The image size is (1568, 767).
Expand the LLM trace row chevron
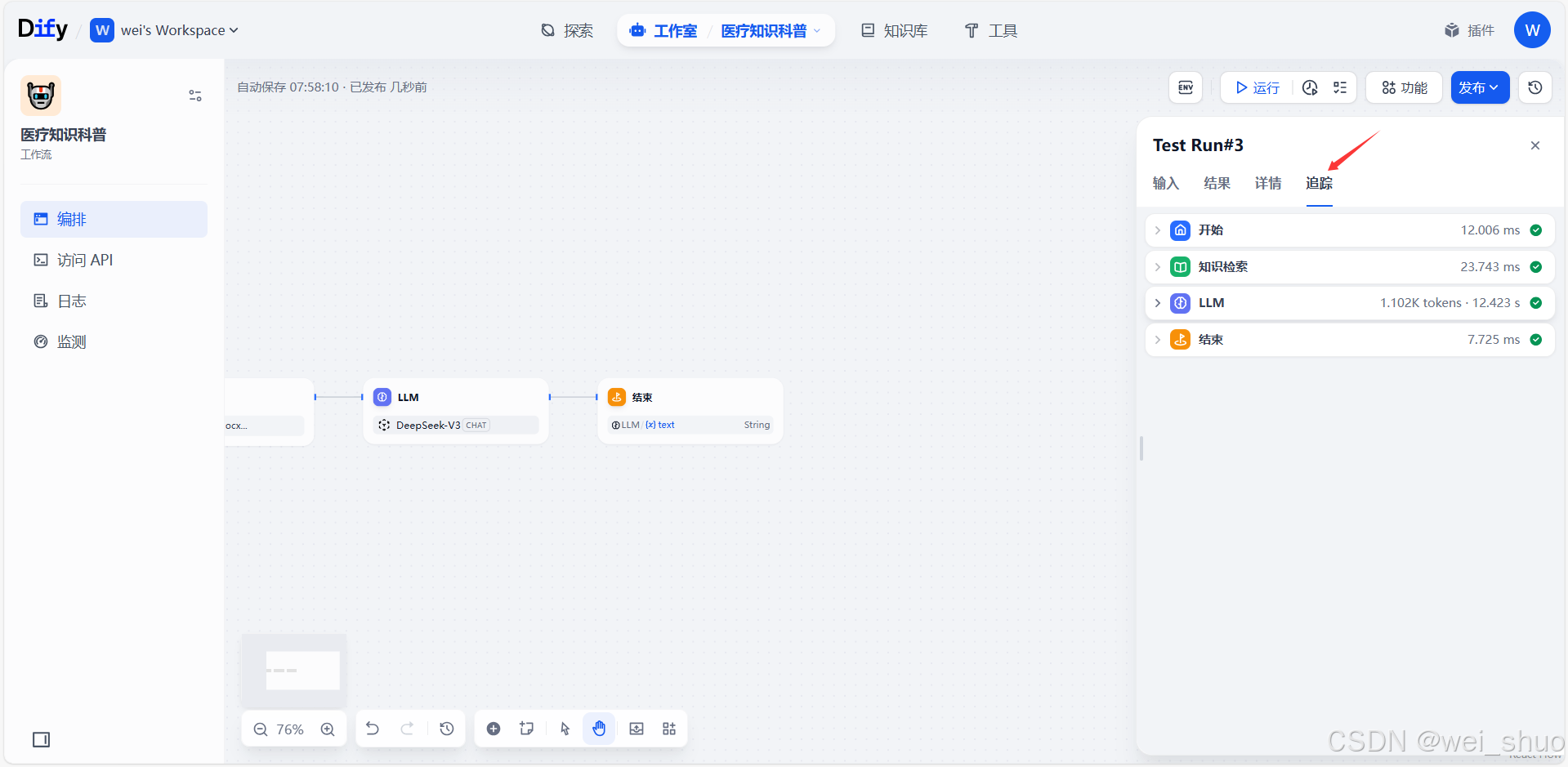(1158, 303)
